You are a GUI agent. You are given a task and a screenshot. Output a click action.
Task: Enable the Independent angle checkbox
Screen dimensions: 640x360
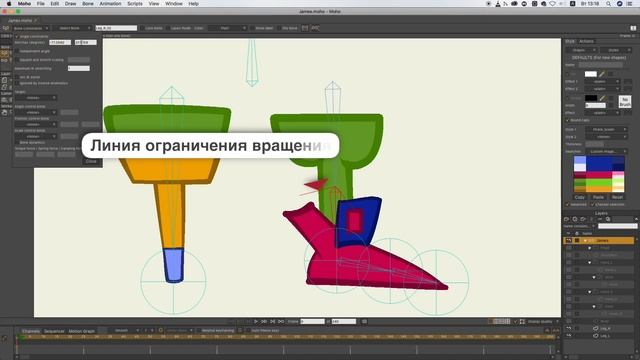click(17, 51)
